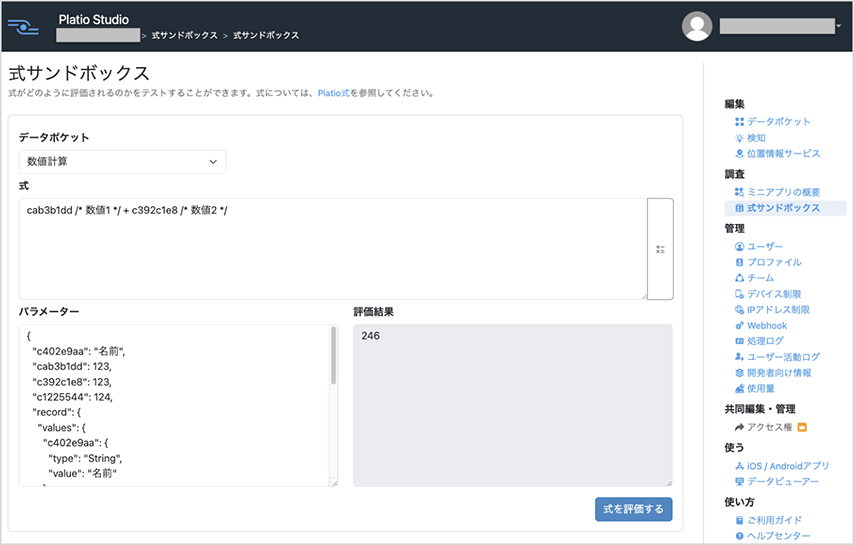Viewport: 854px width, 545px height.
Task: Click the first 式サンドボックス breadcrumb
Action: point(184,35)
